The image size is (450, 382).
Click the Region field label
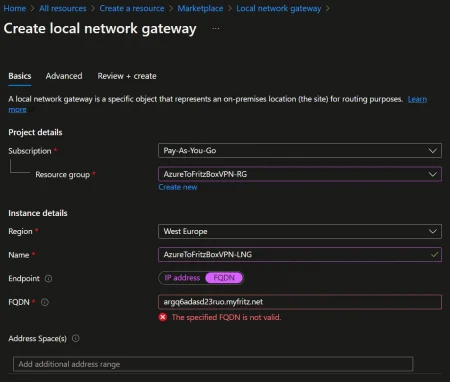(x=20, y=232)
